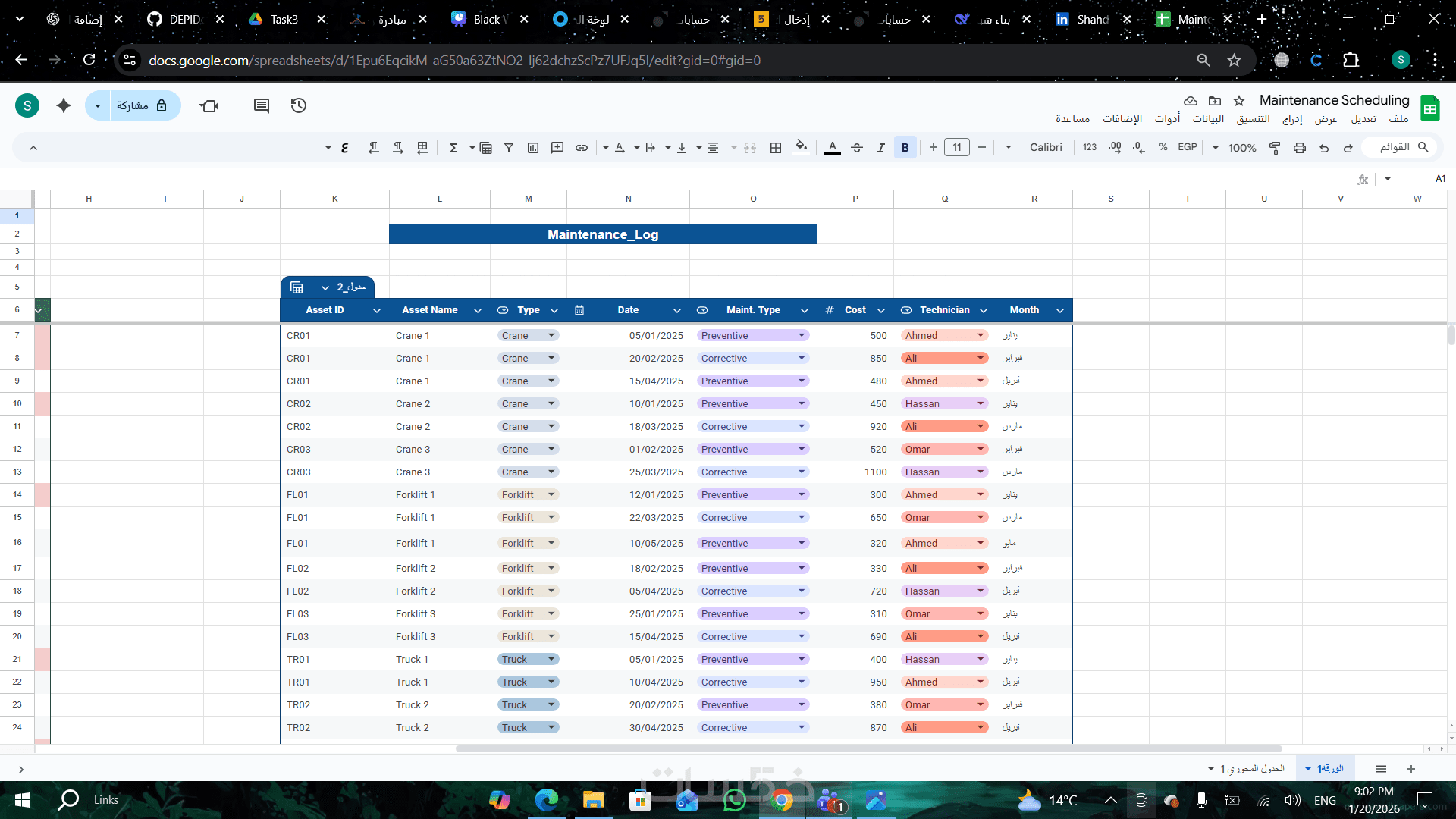Image resolution: width=1456 pixels, height=819 pixels.
Task: Click the مشاركة share button
Action: coord(142,105)
